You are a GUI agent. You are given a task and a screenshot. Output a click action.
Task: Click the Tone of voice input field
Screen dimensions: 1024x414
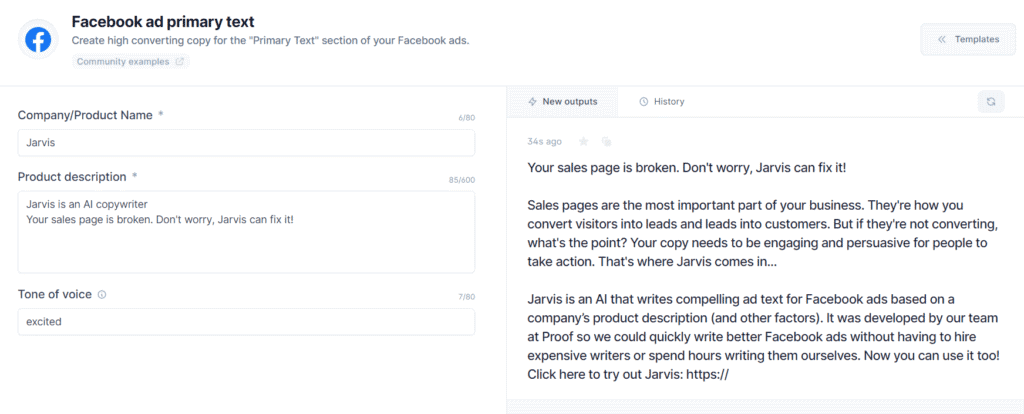[246, 321]
